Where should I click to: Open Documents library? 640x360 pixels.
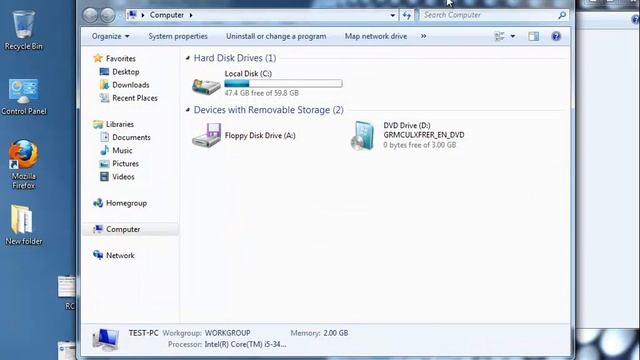(131, 137)
